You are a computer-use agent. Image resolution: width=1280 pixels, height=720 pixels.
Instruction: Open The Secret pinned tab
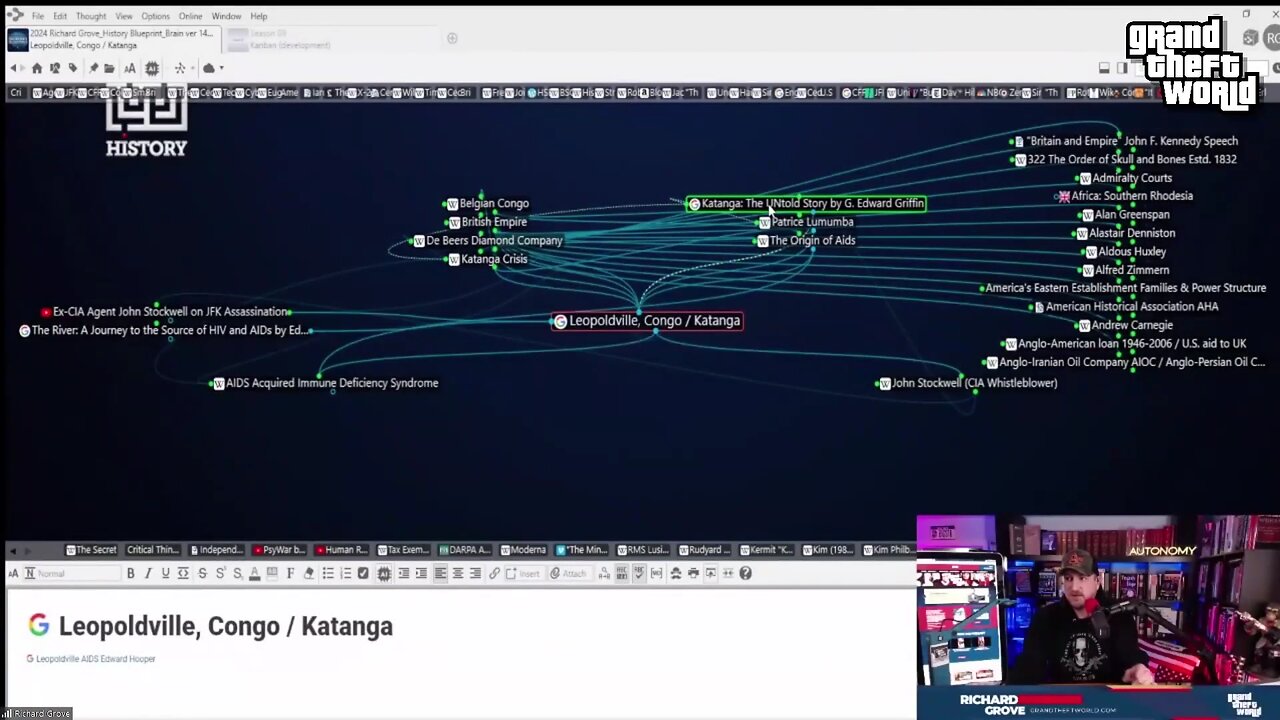[91, 550]
